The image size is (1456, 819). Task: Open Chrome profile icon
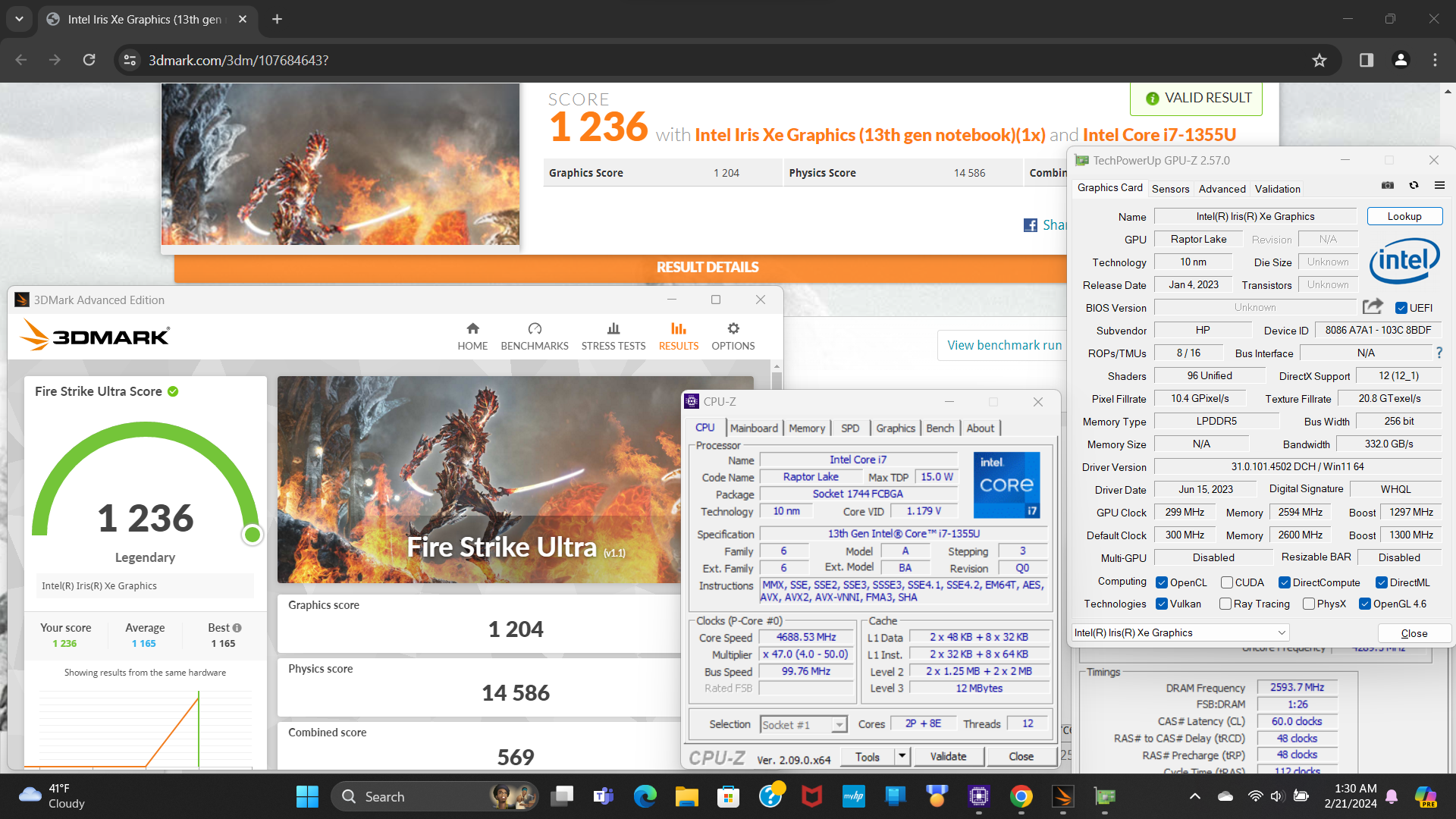tap(1401, 61)
